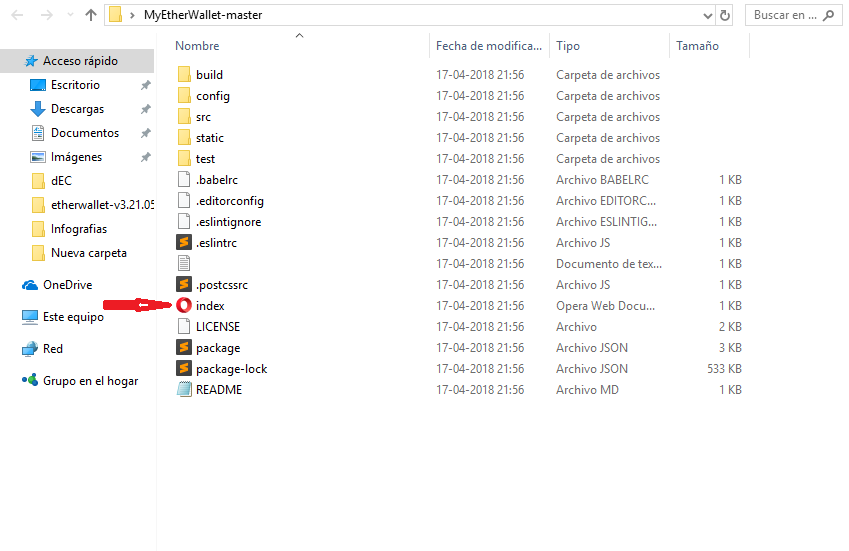Open etherwallet-v3.21.05 folder in sidebar
The image size is (849, 551).
coord(102,205)
